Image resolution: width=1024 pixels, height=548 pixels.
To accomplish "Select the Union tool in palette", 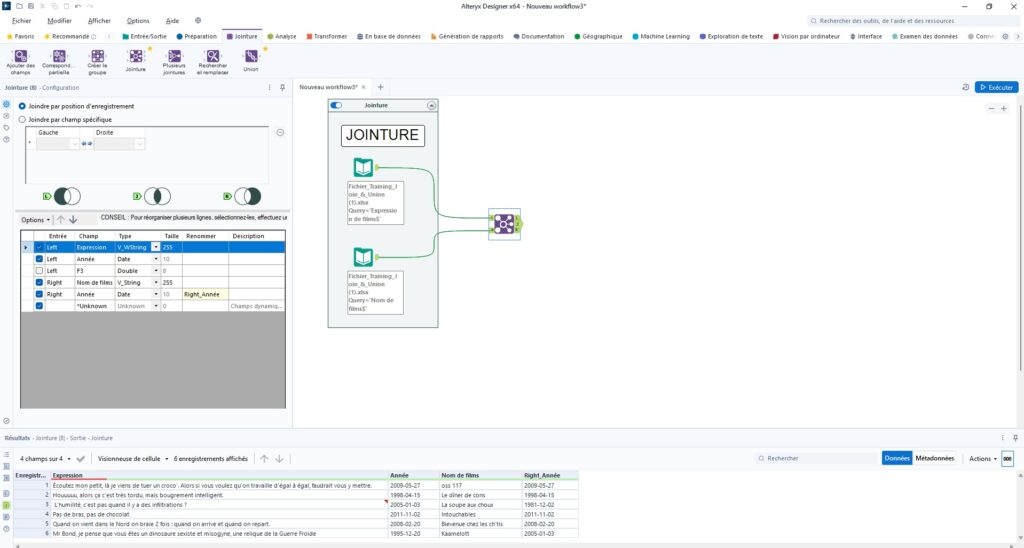I will [x=251, y=60].
